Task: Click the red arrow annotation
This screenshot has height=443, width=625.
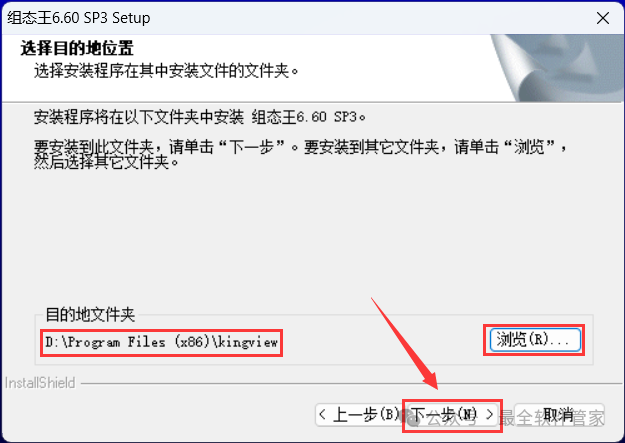Action: [404, 343]
